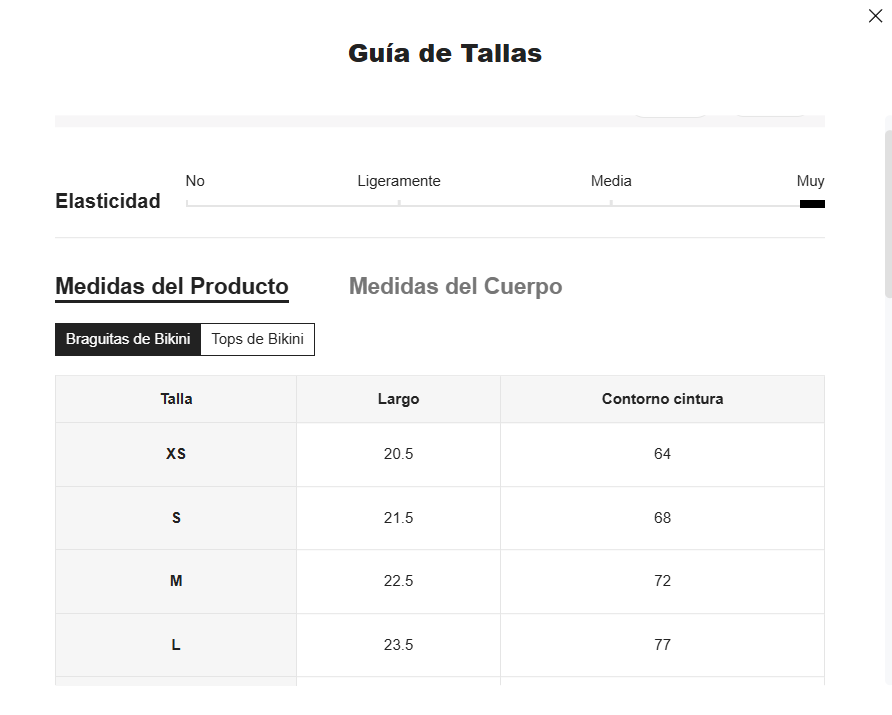Click the Ligeramente elasticity label
Viewport: 892px width, 715px height.
399,181
